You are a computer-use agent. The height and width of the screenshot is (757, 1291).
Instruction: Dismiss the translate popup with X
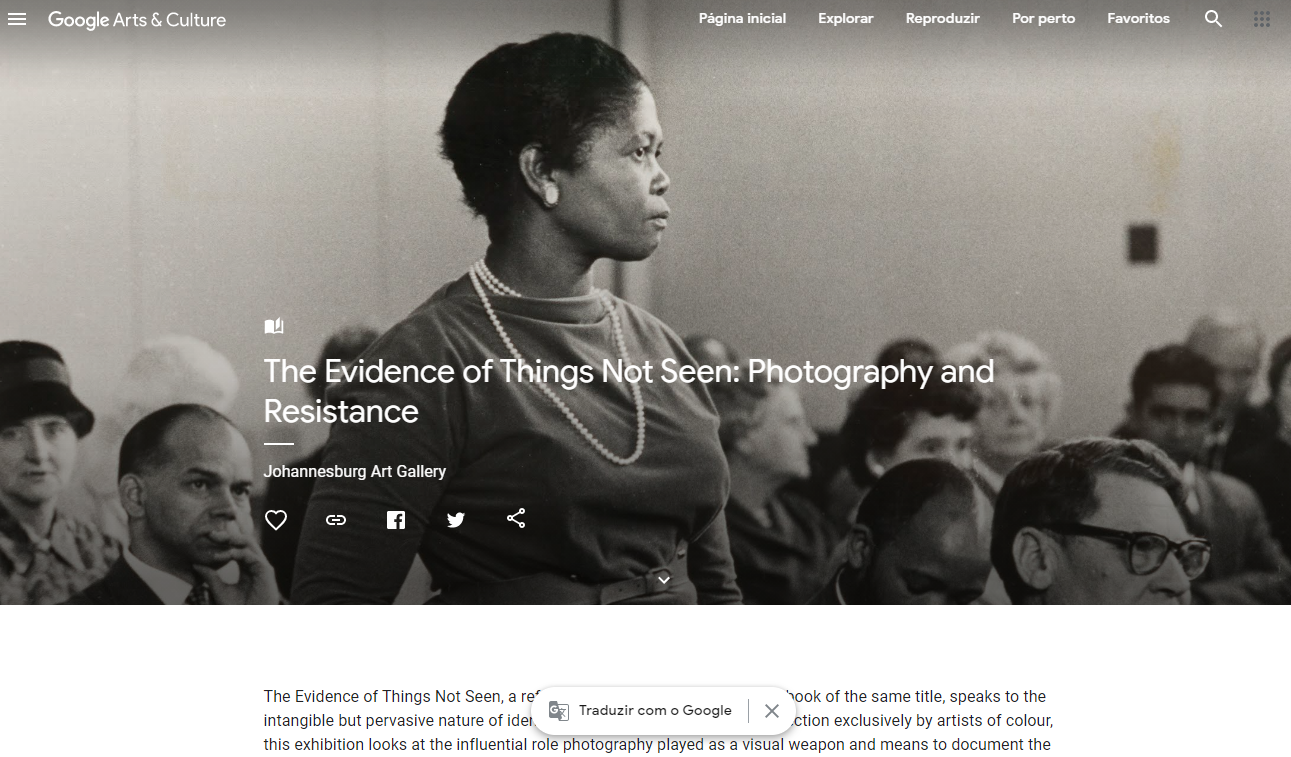(x=772, y=711)
